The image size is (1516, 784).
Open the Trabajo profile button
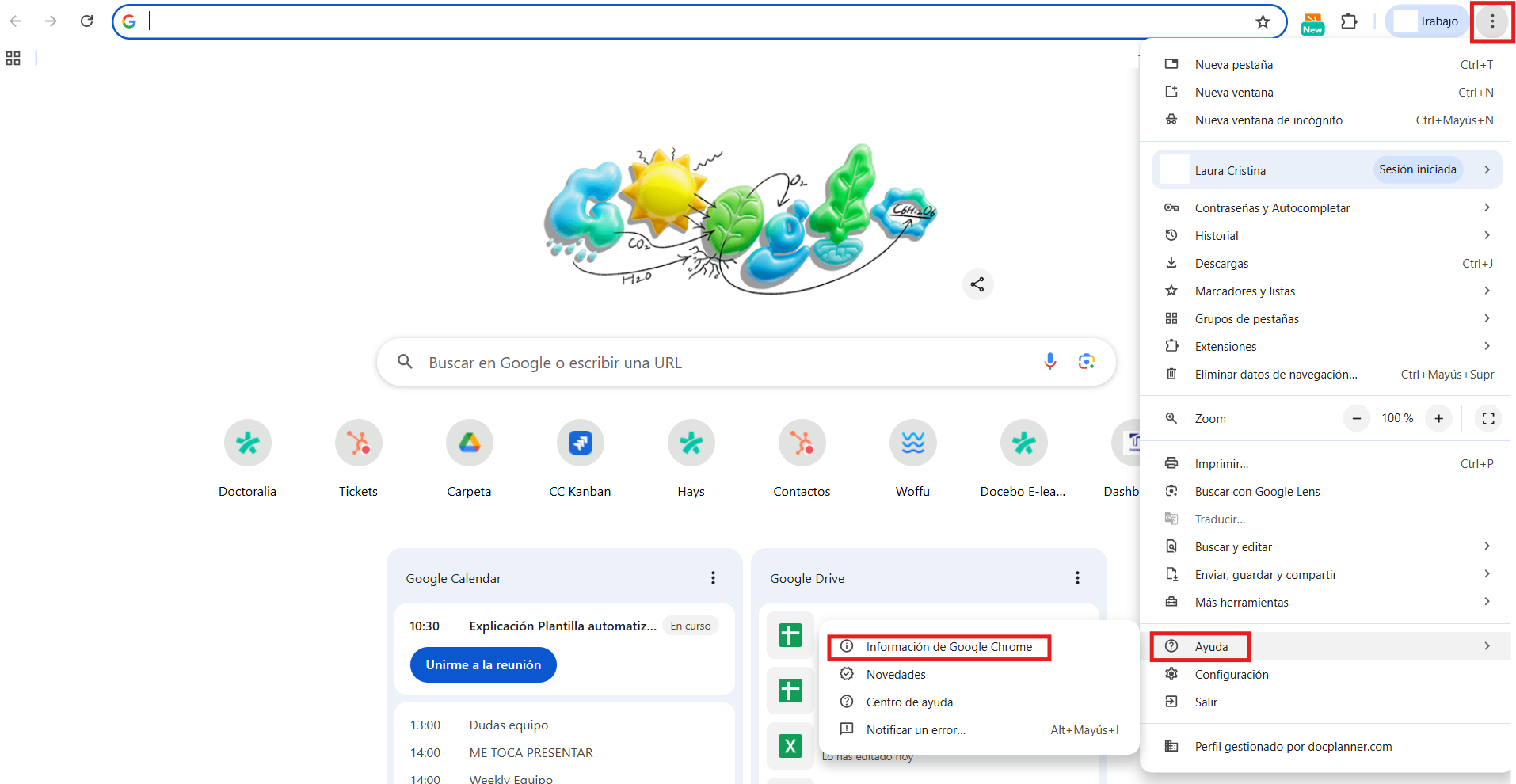click(x=1426, y=21)
